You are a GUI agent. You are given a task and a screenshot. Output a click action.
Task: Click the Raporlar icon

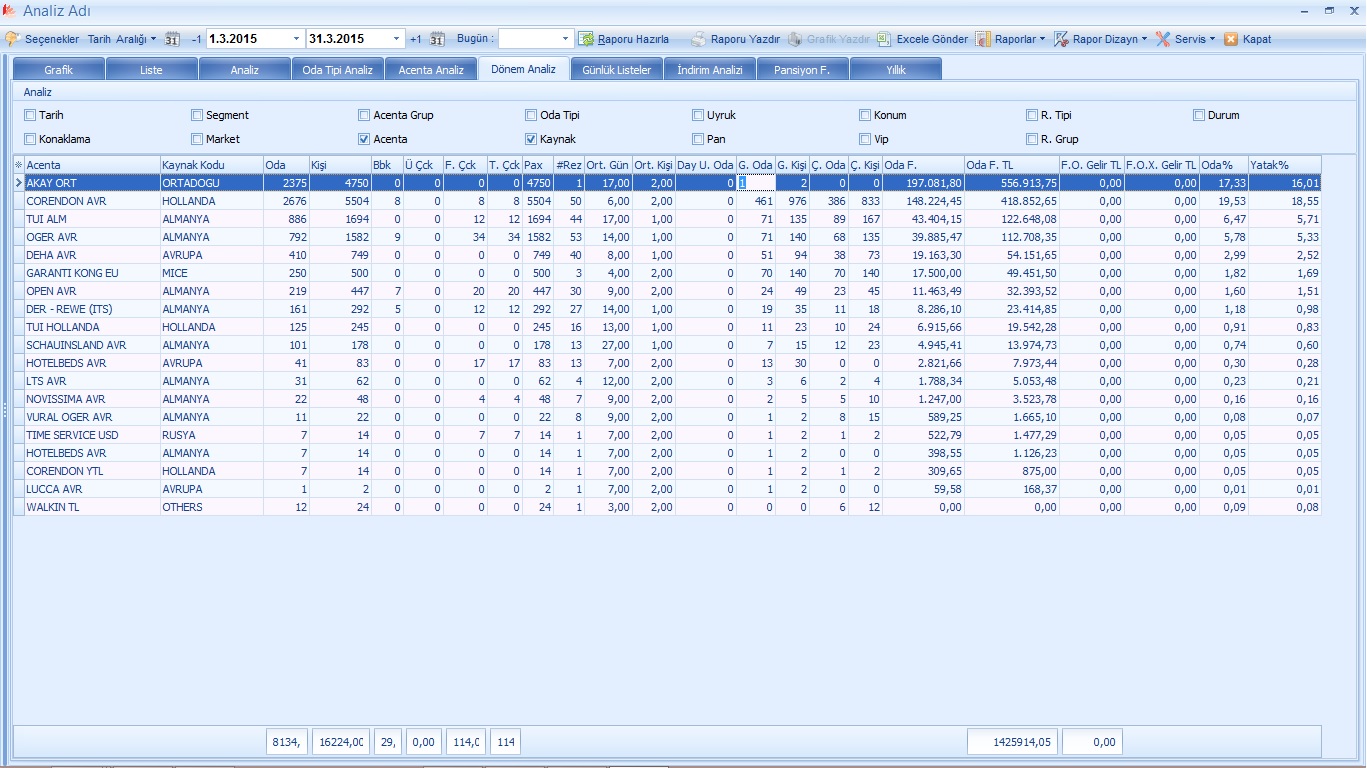[x=984, y=39]
